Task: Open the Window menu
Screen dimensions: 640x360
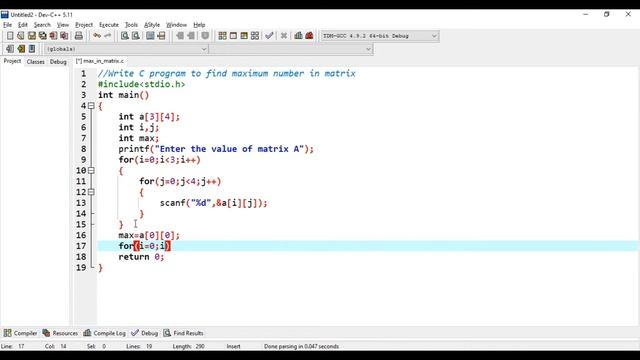Action: point(176,25)
